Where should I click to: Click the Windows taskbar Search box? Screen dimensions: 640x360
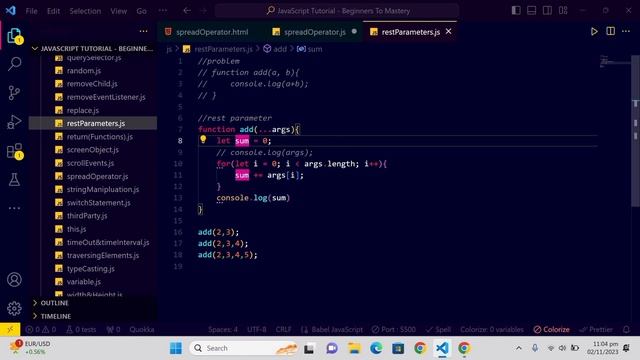243,348
